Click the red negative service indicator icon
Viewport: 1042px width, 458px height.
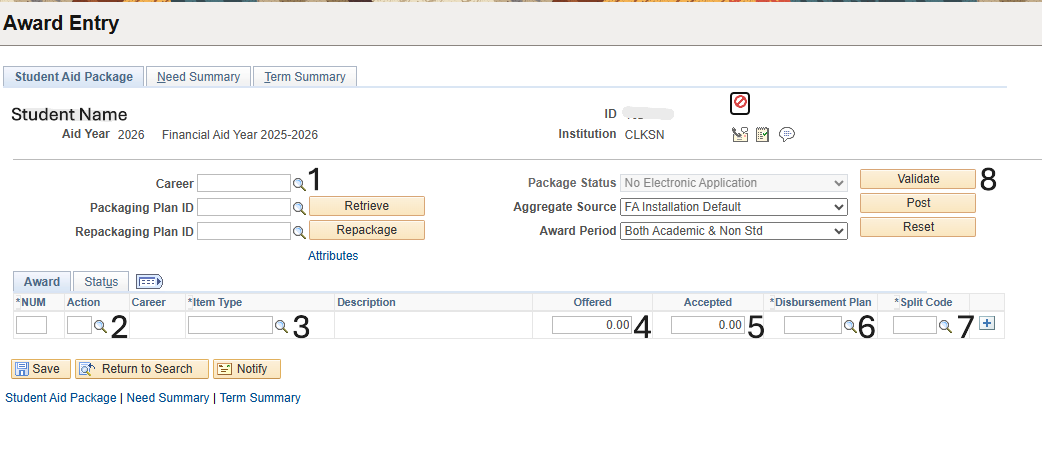click(x=740, y=102)
